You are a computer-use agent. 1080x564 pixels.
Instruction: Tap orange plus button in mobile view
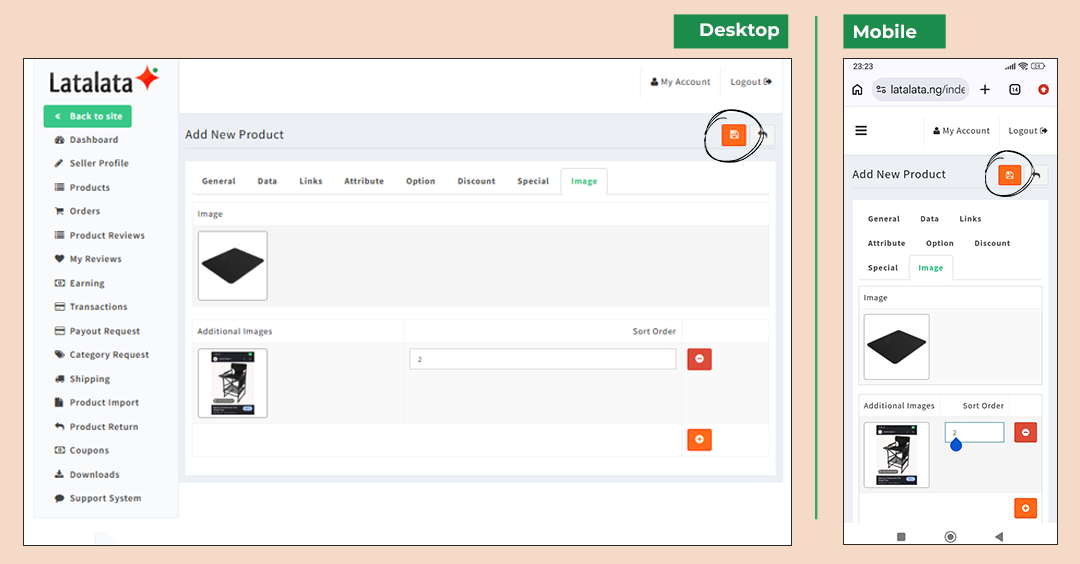(x=1025, y=508)
